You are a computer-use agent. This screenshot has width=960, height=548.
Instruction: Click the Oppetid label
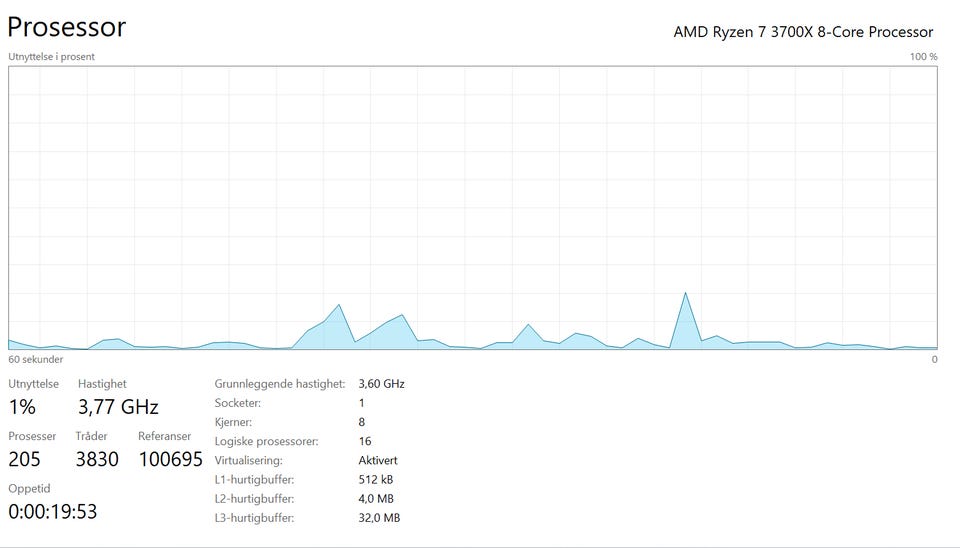coord(29,489)
